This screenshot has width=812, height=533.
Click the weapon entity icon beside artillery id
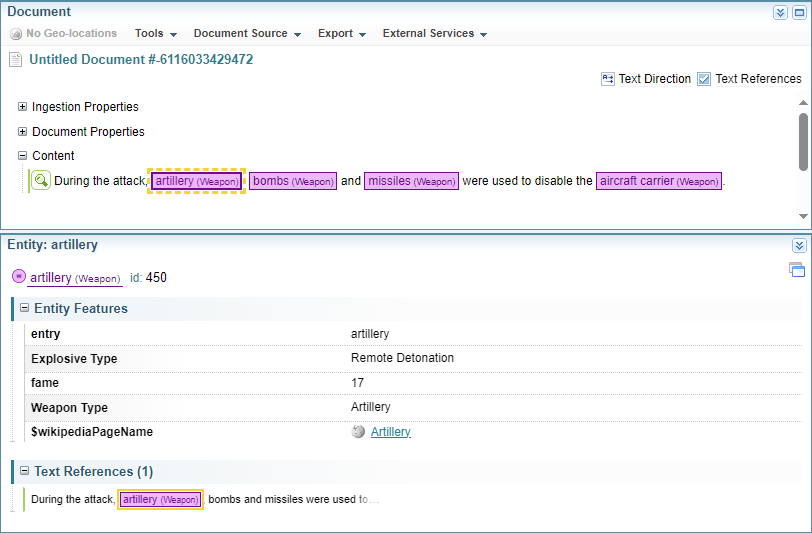coord(18,277)
